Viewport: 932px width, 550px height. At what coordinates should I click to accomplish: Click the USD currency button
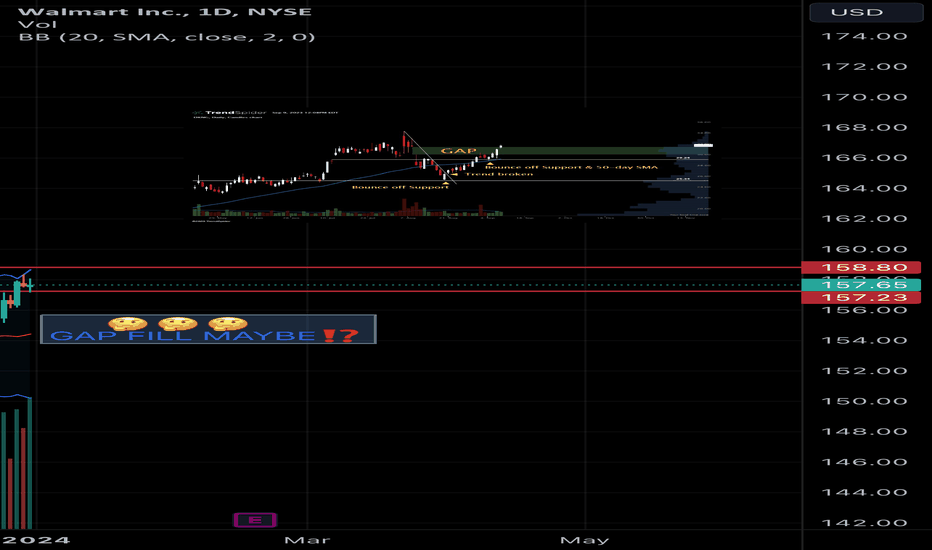pyautogui.click(x=866, y=12)
